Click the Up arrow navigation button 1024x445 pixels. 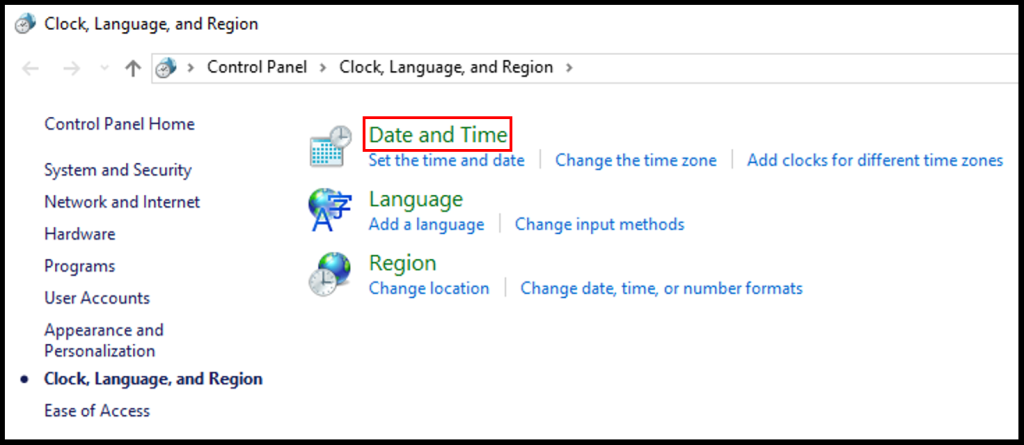click(133, 68)
